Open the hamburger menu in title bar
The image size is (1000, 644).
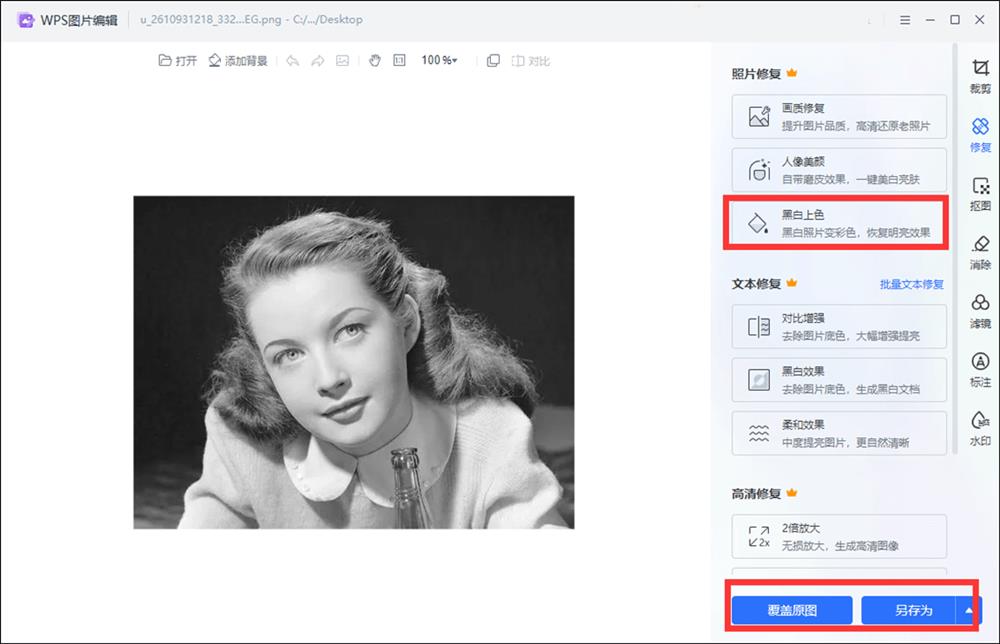tap(905, 20)
